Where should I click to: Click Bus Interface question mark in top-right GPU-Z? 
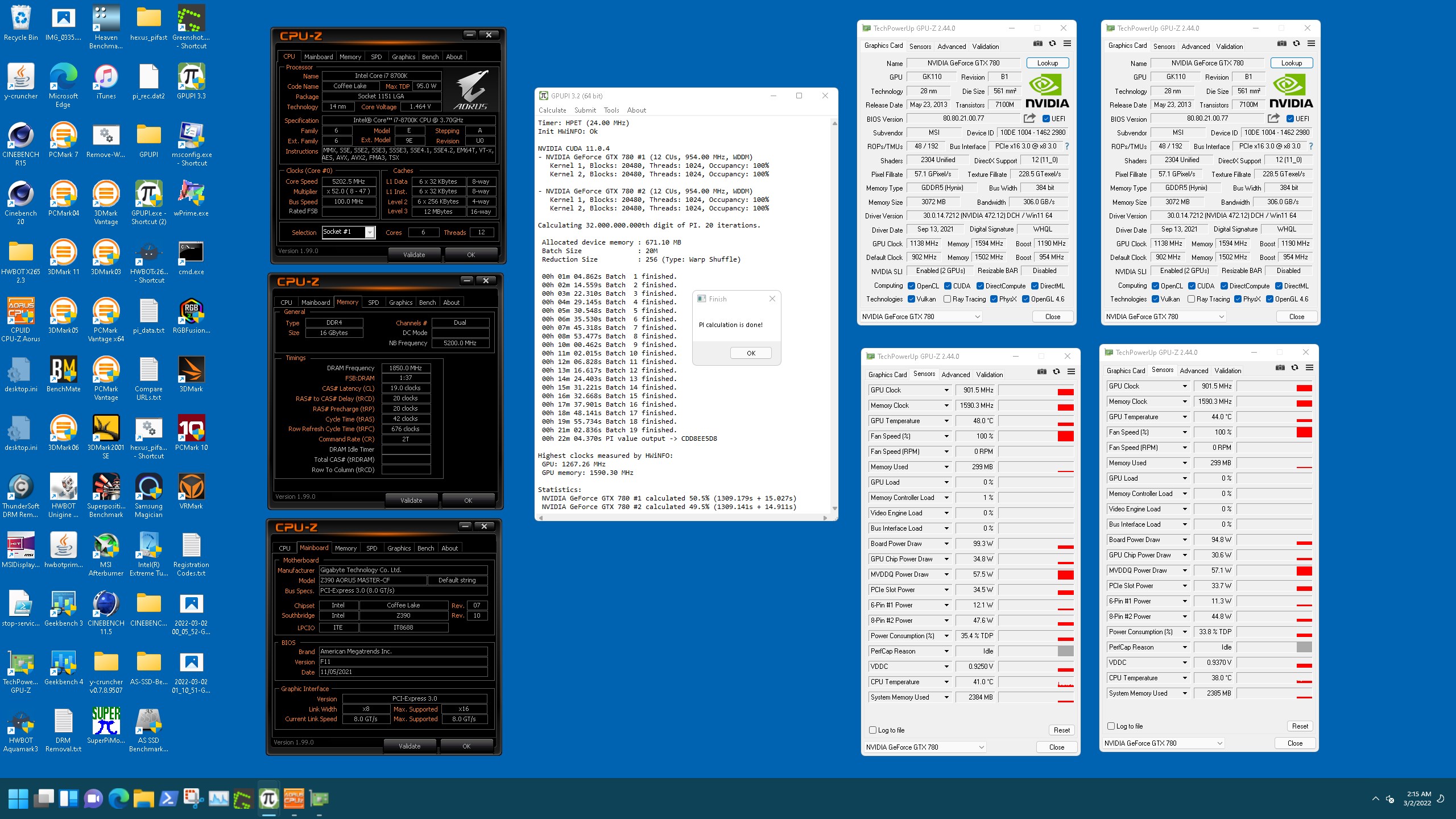click(x=1310, y=146)
